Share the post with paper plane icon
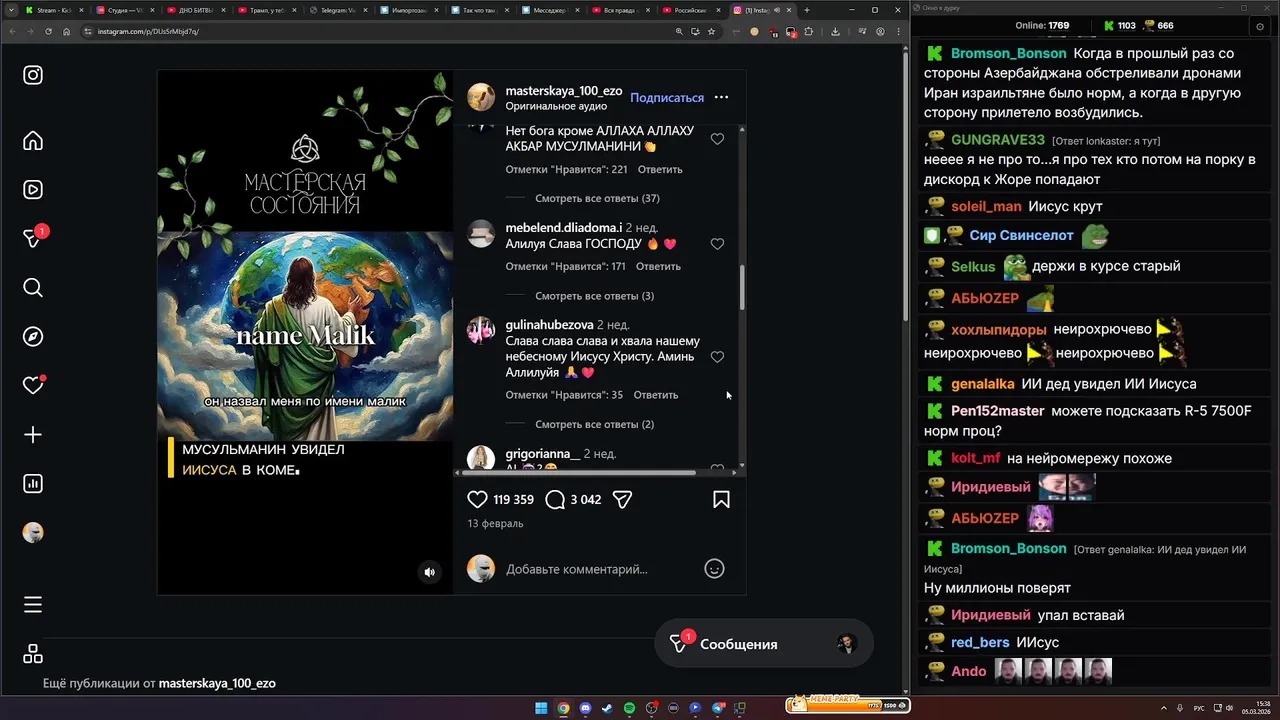The image size is (1280, 720). 622,499
